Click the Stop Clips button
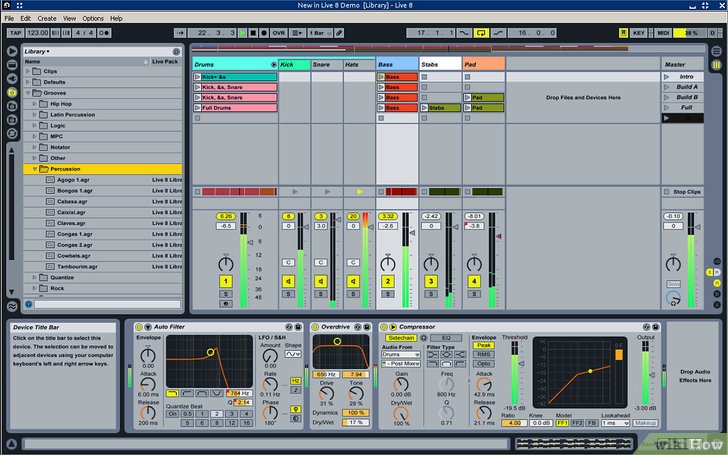 [x=682, y=192]
